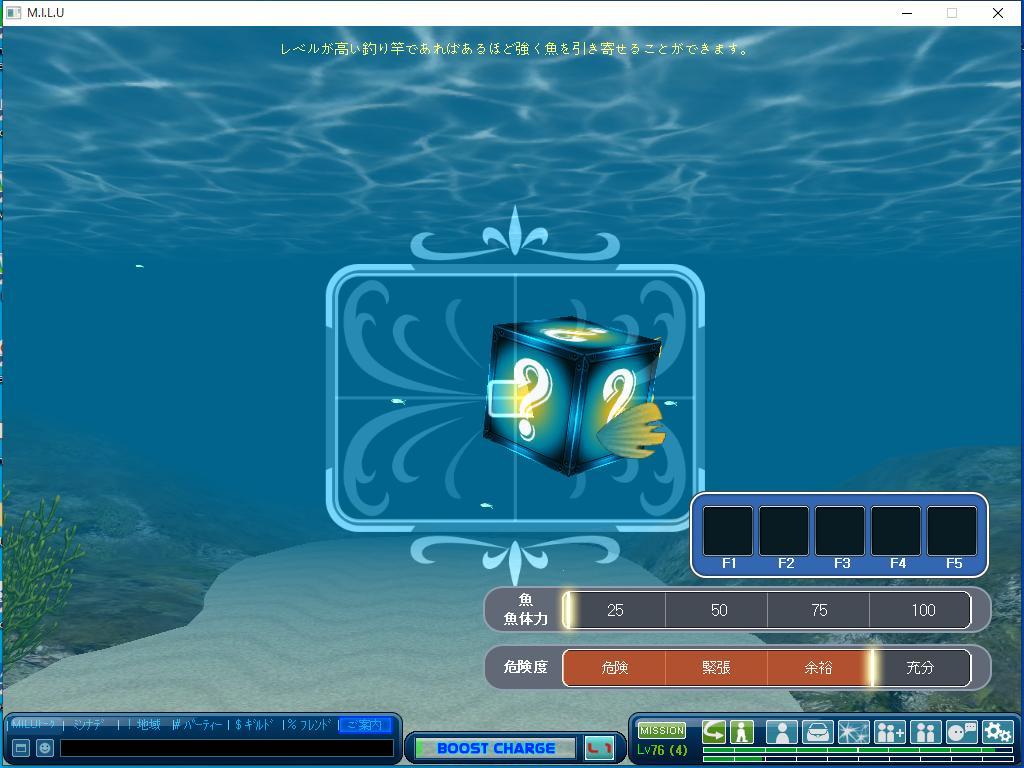Open the two-person party icon
Image resolution: width=1024 pixels, height=768 pixels.
925,732
